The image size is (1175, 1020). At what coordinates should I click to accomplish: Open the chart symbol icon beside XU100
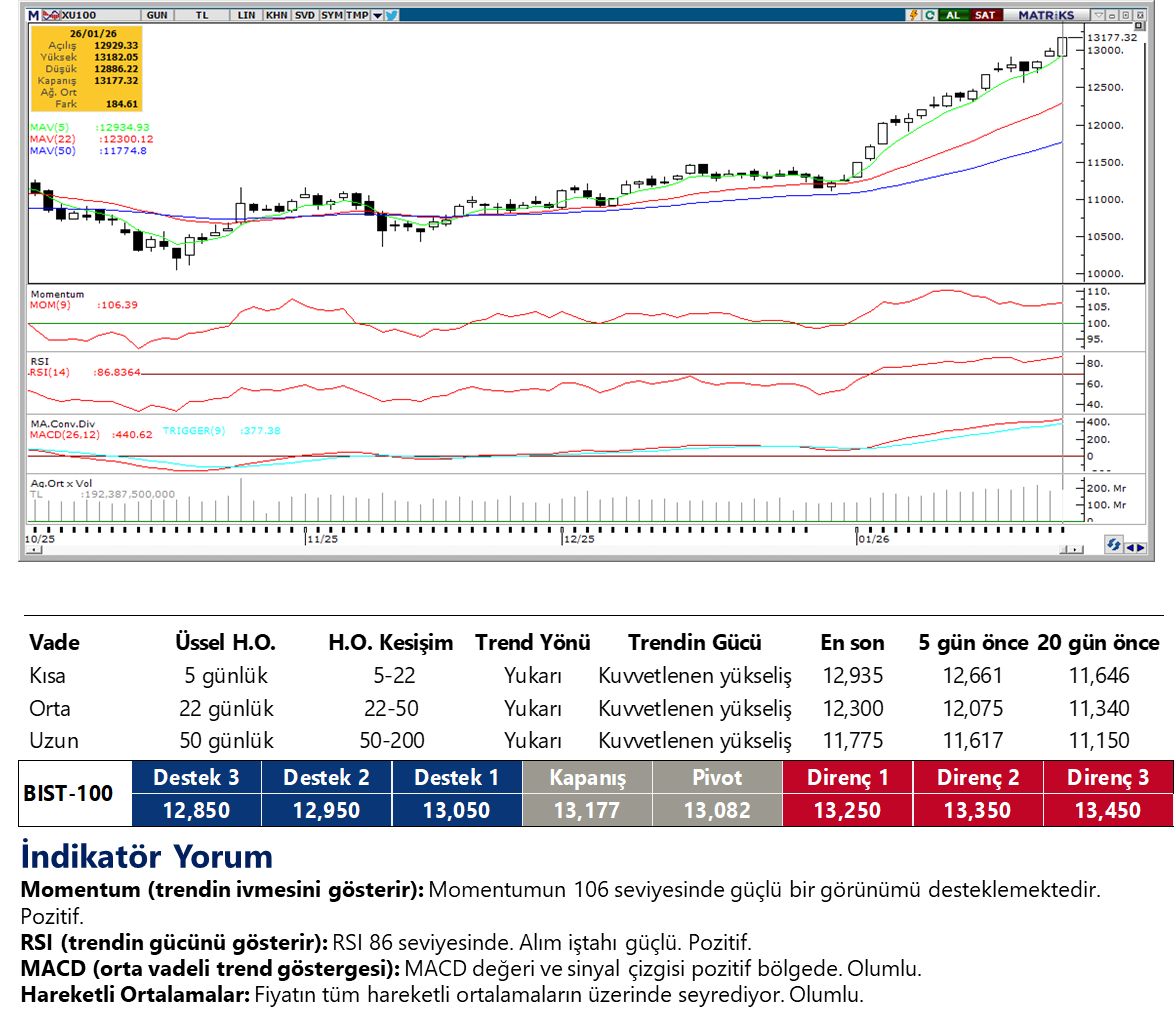[51, 15]
